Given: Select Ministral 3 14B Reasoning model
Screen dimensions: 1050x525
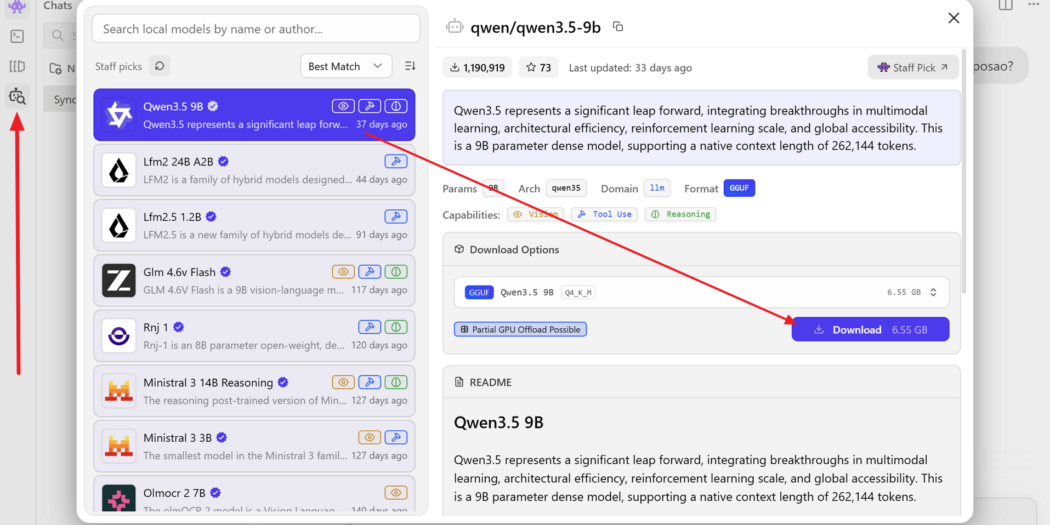Looking at the screenshot, I should (254, 390).
